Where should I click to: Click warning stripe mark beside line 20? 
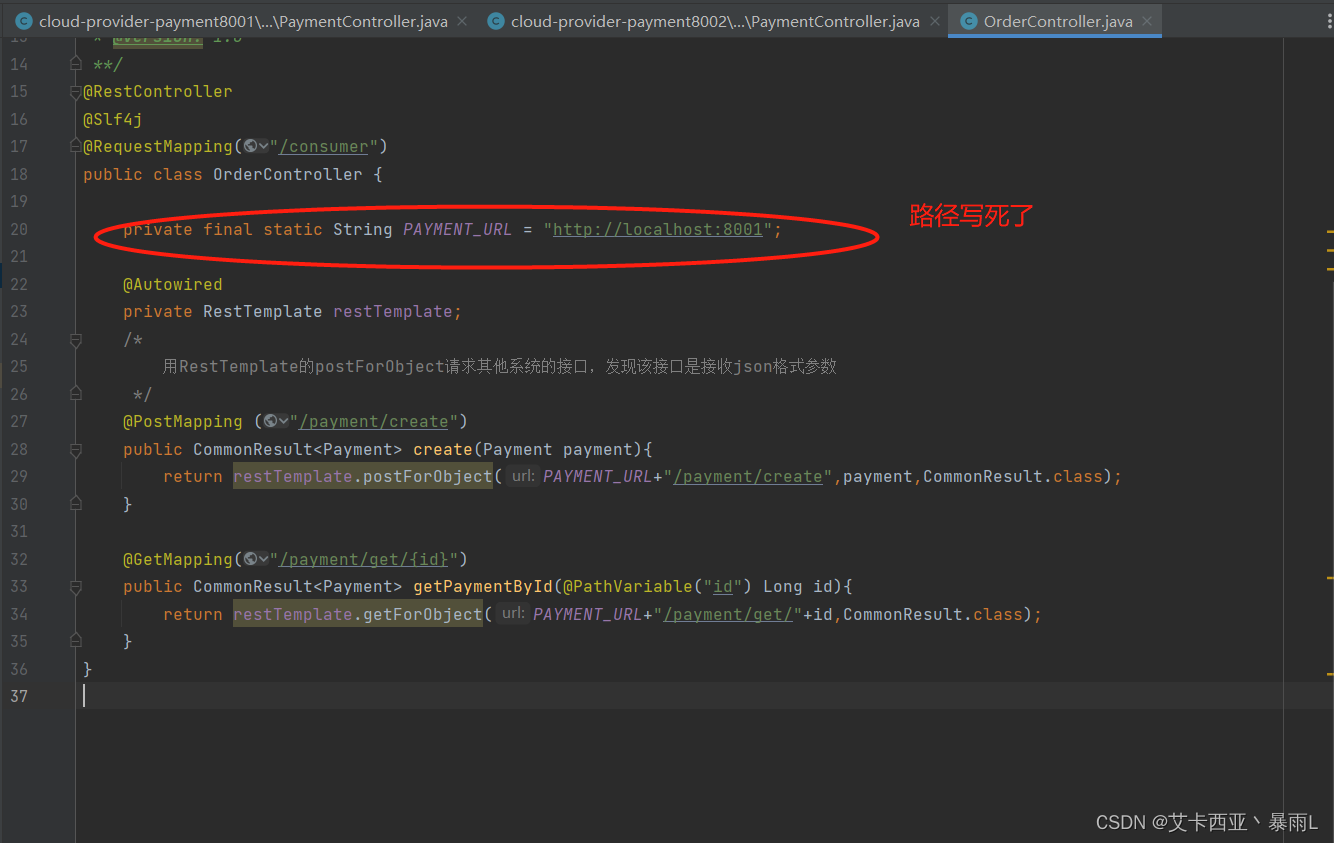[x=1330, y=231]
